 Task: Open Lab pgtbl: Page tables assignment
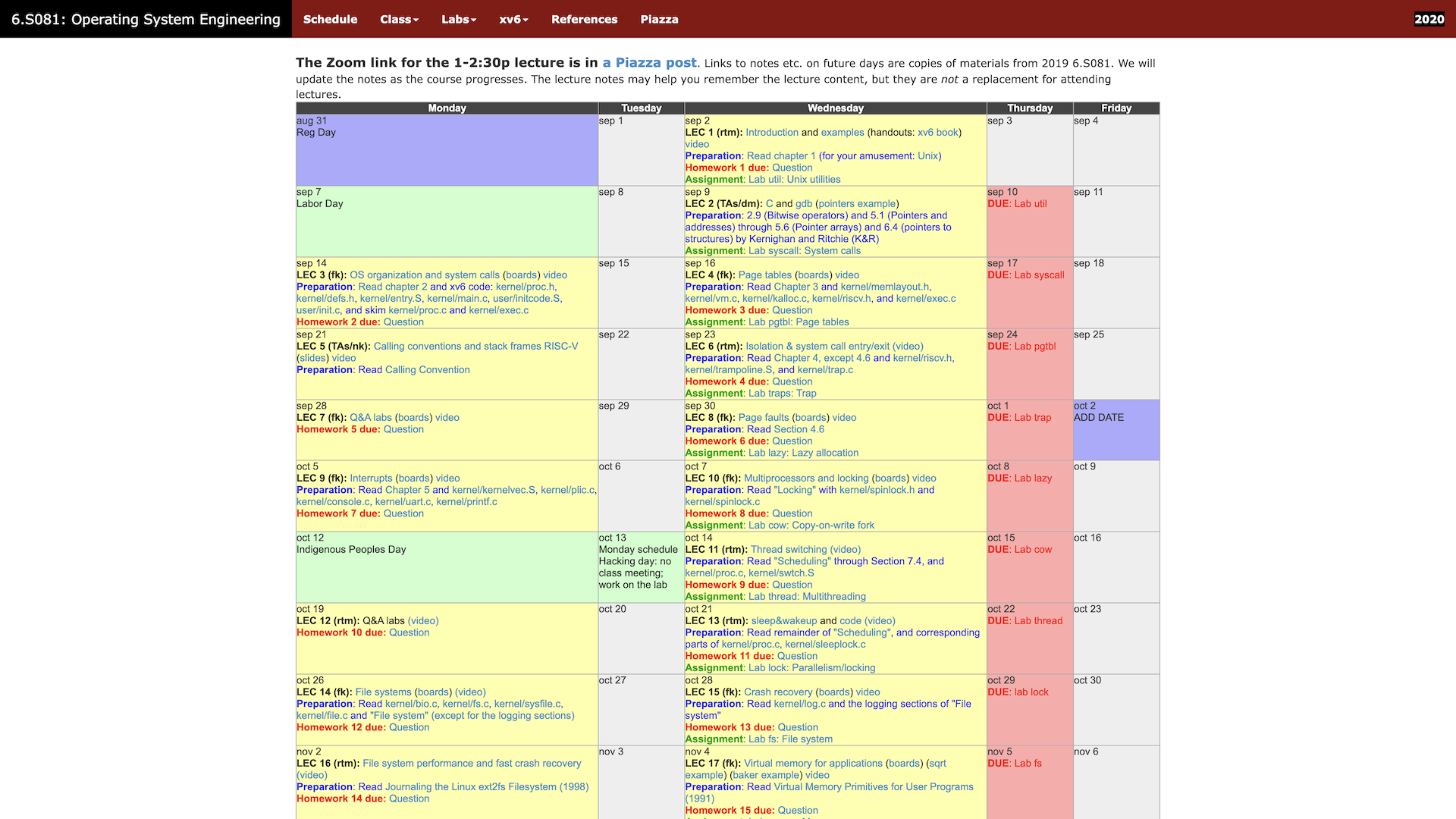coord(799,322)
